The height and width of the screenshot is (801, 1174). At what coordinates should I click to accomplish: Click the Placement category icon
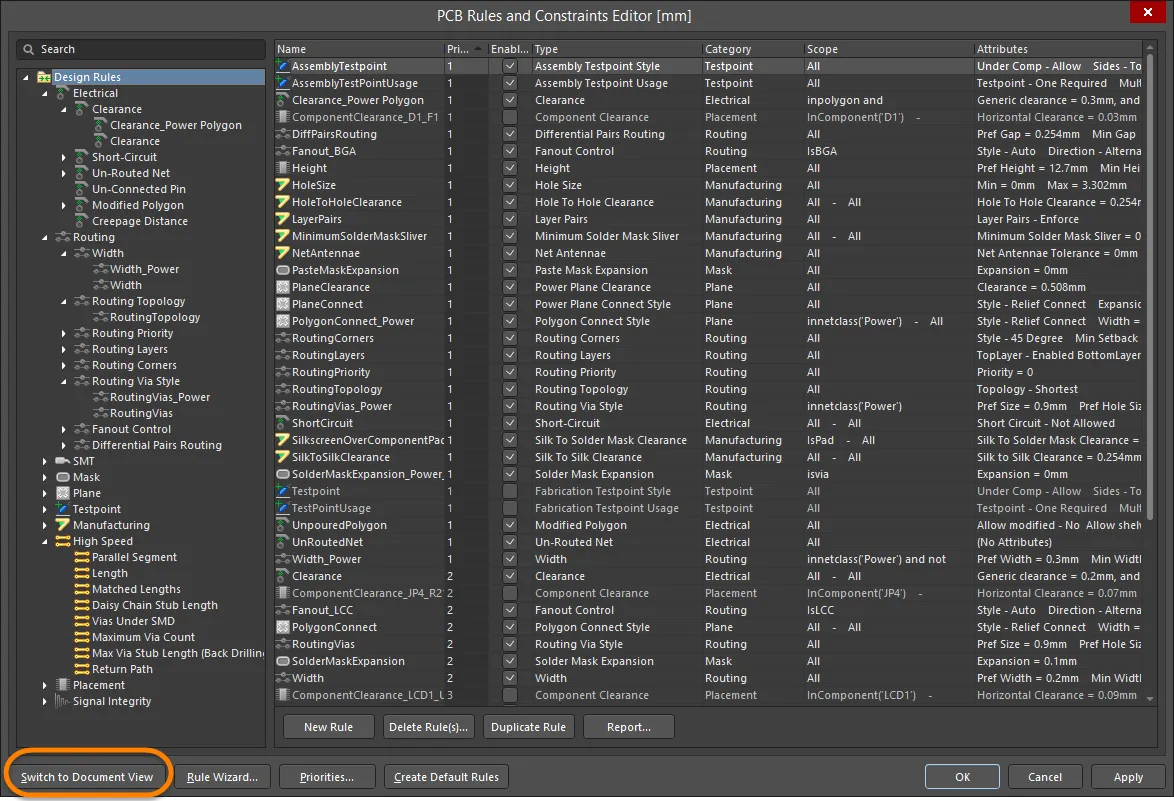(x=63, y=685)
